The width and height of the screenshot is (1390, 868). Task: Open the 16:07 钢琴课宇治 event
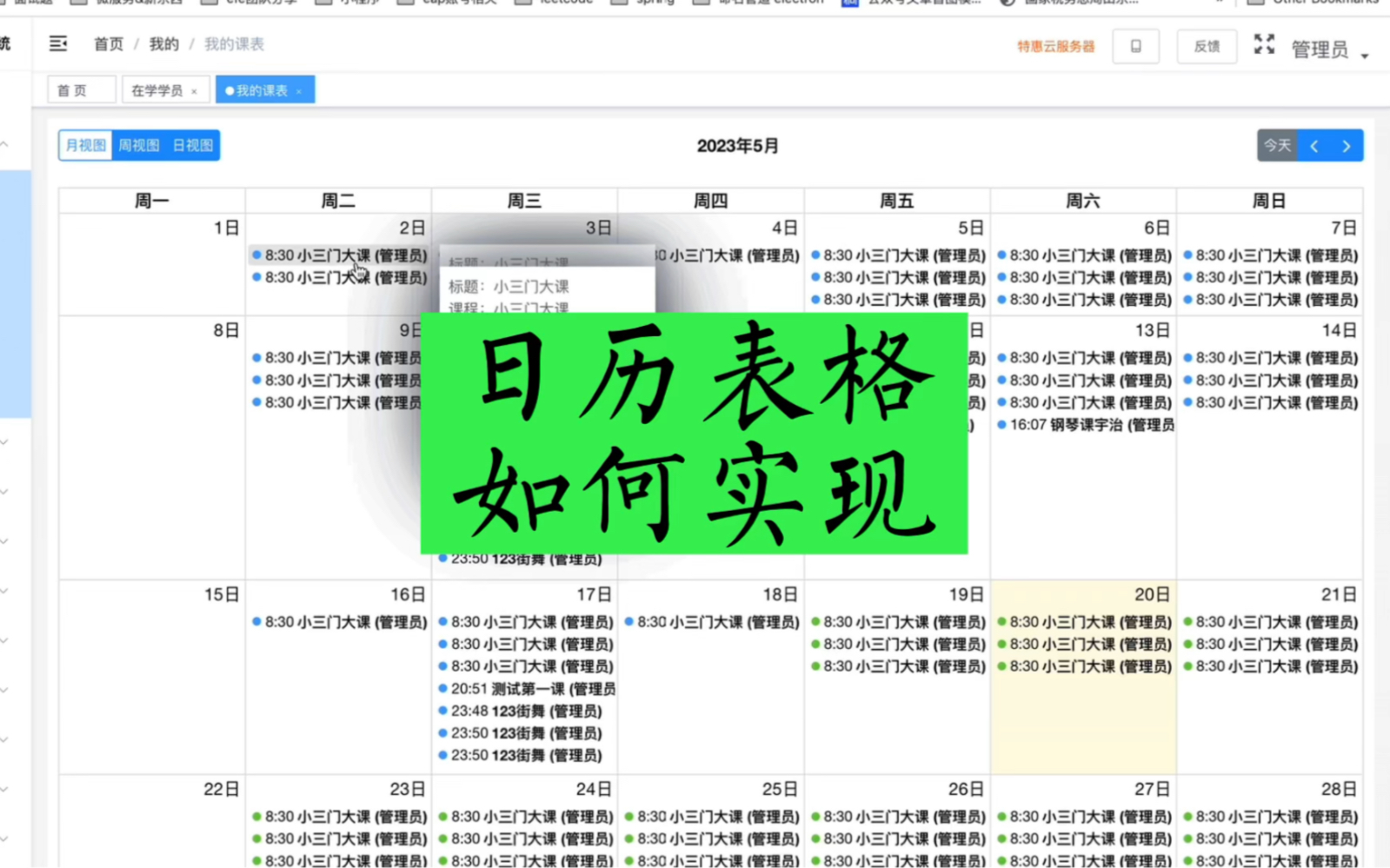coord(1086,425)
